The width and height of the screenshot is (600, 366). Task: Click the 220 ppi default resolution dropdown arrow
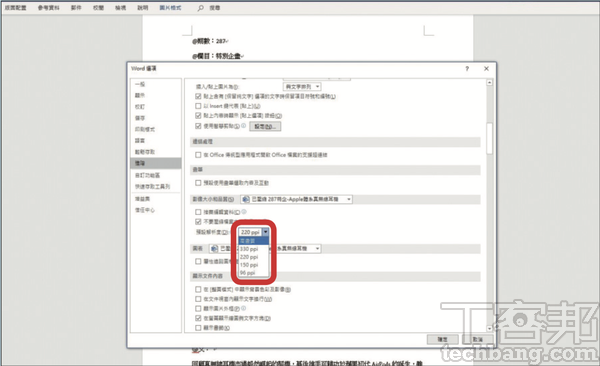265,232
